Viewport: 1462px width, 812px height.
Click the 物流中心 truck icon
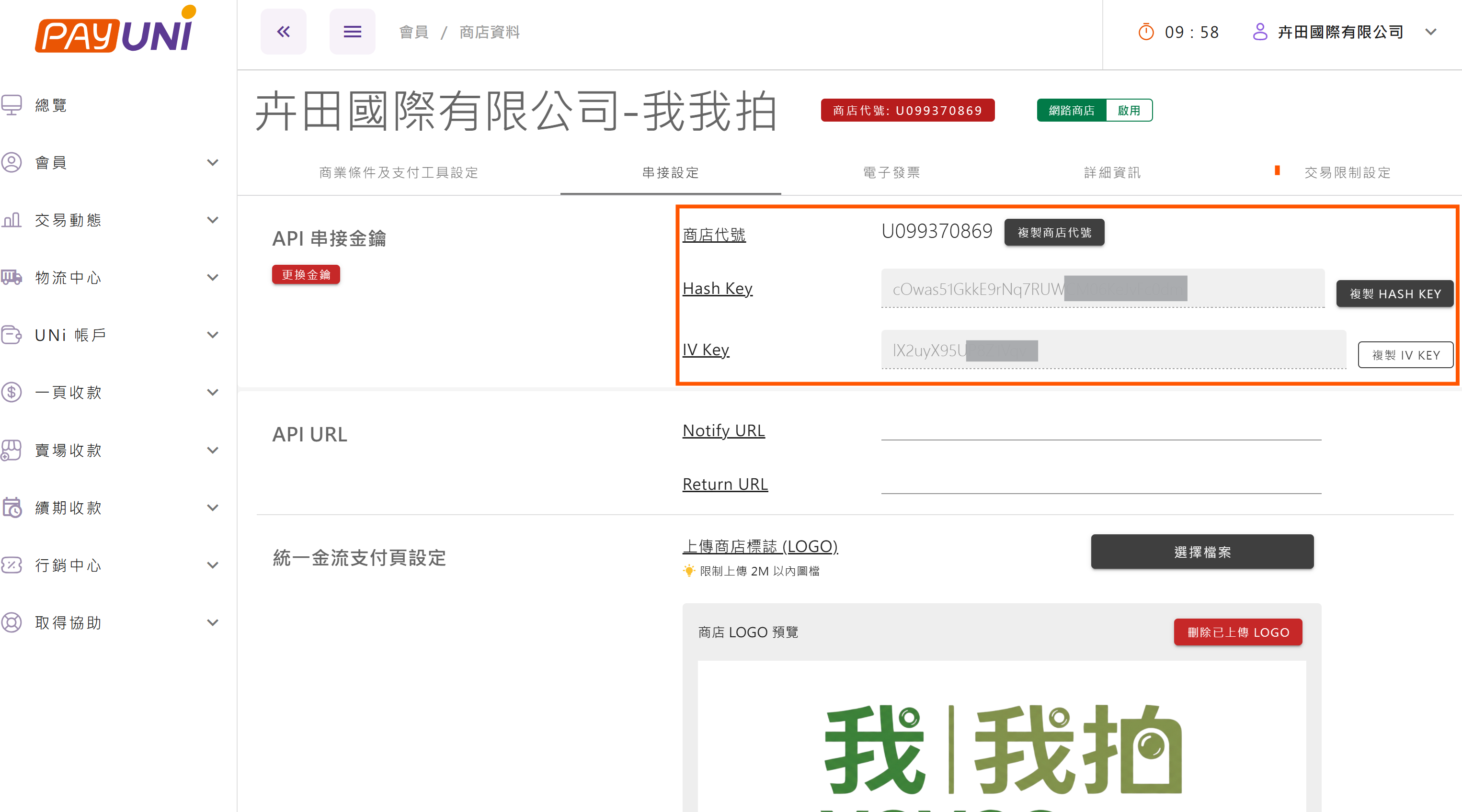(11, 278)
